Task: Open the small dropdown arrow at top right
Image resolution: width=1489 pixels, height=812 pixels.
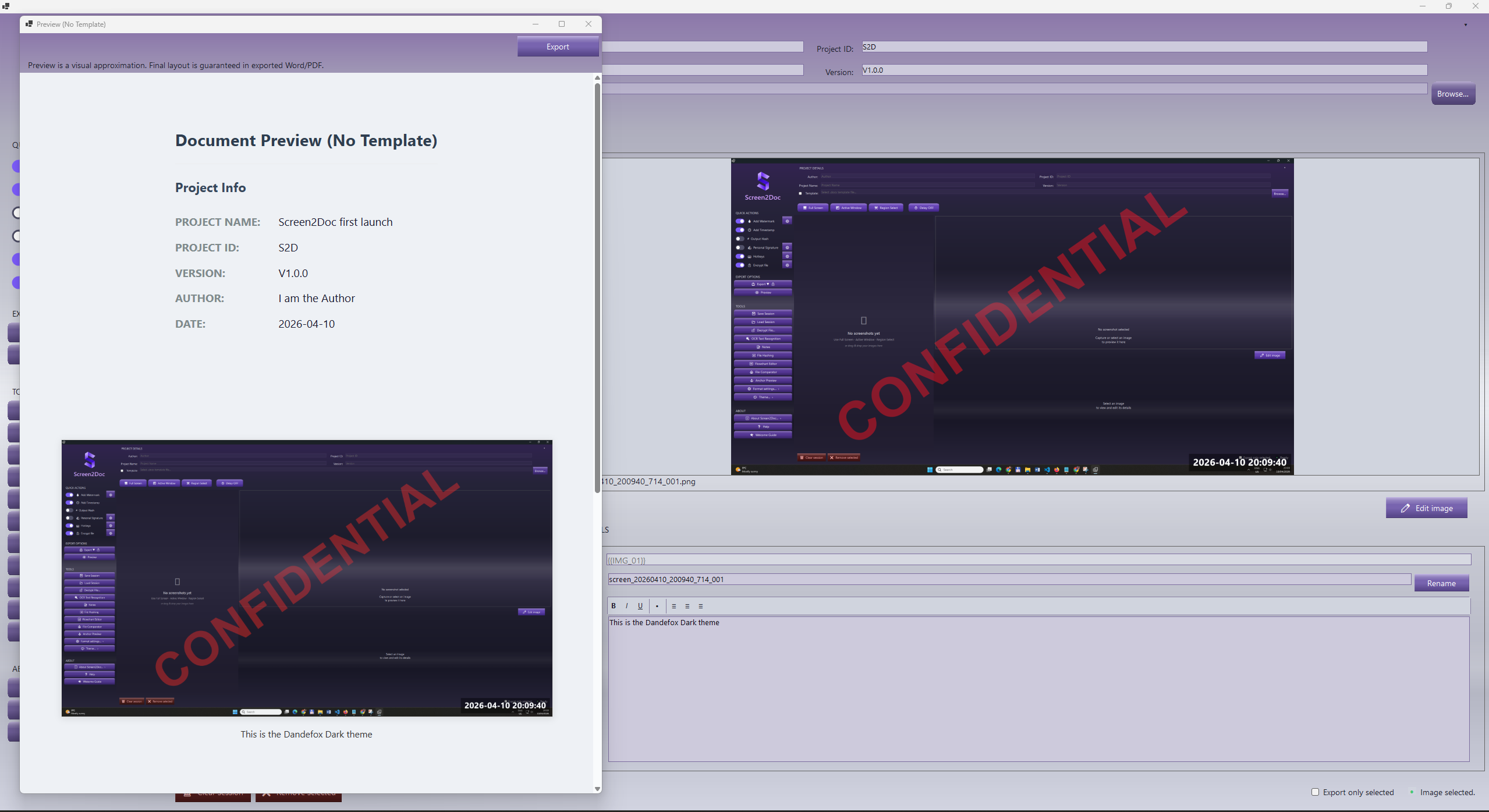Action: tap(1465, 25)
